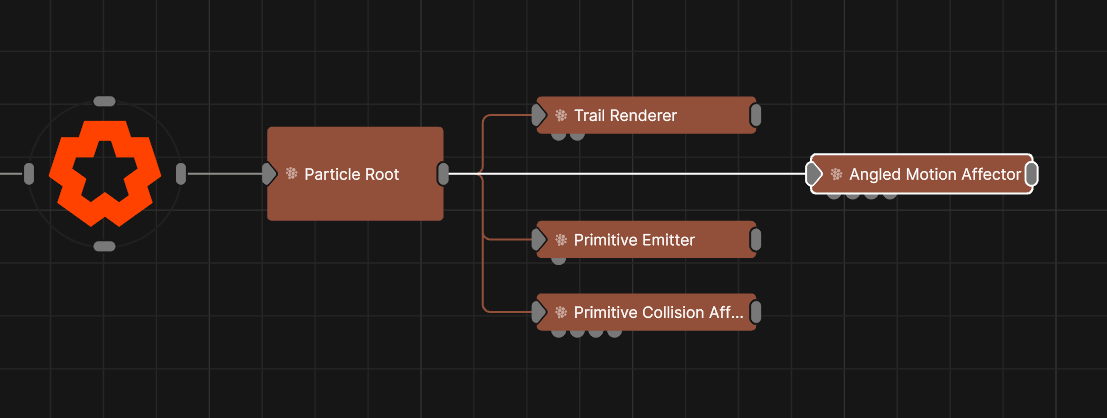The image size is (1107, 418).
Task: Click the orange Root node logo
Action: (104, 174)
